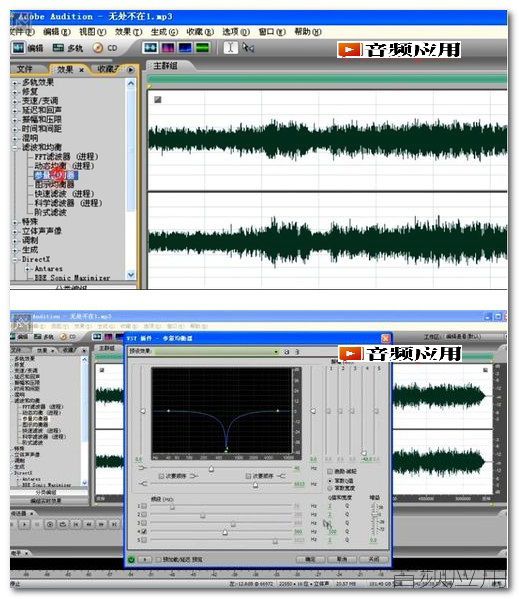
Task: Click band 1 frequency slider handle
Action: click(172, 507)
